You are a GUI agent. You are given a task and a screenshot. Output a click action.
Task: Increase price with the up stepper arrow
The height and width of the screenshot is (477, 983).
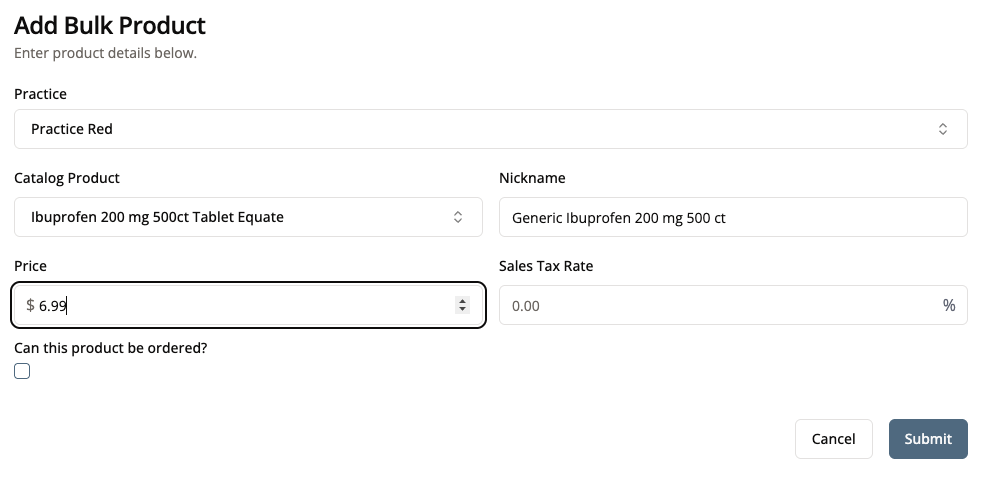click(x=462, y=300)
